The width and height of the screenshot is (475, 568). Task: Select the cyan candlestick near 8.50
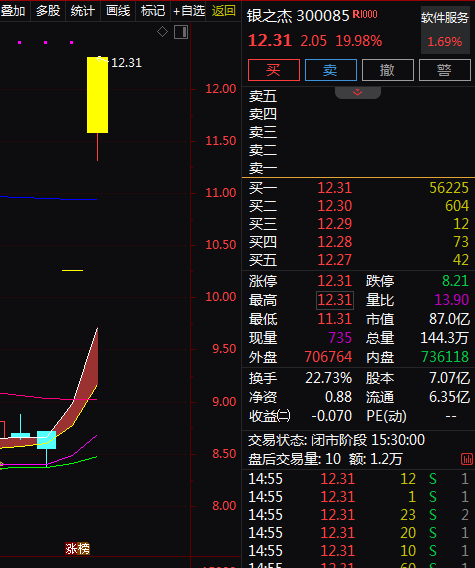pyautogui.click(x=46, y=440)
